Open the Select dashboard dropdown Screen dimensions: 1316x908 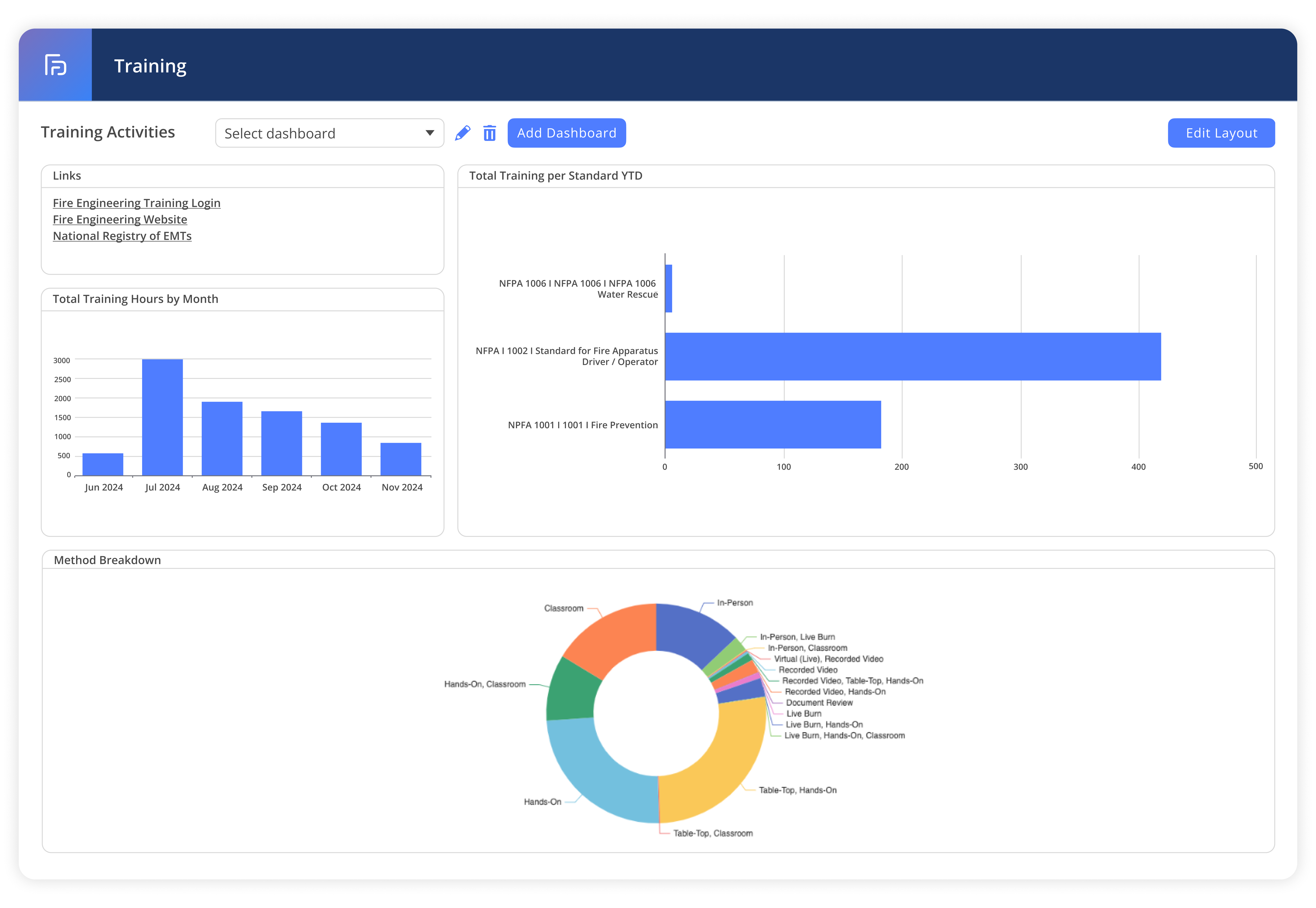click(319, 133)
